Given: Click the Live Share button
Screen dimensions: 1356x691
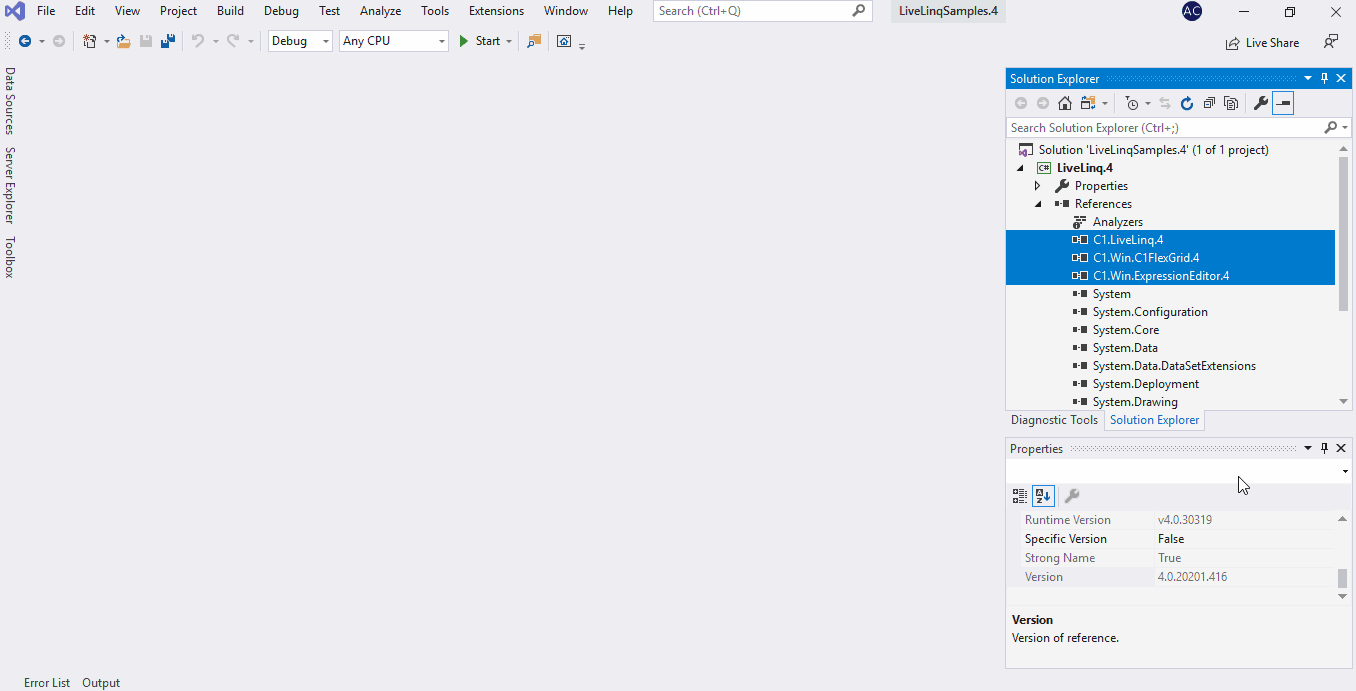Looking at the screenshot, I should click(x=1262, y=43).
